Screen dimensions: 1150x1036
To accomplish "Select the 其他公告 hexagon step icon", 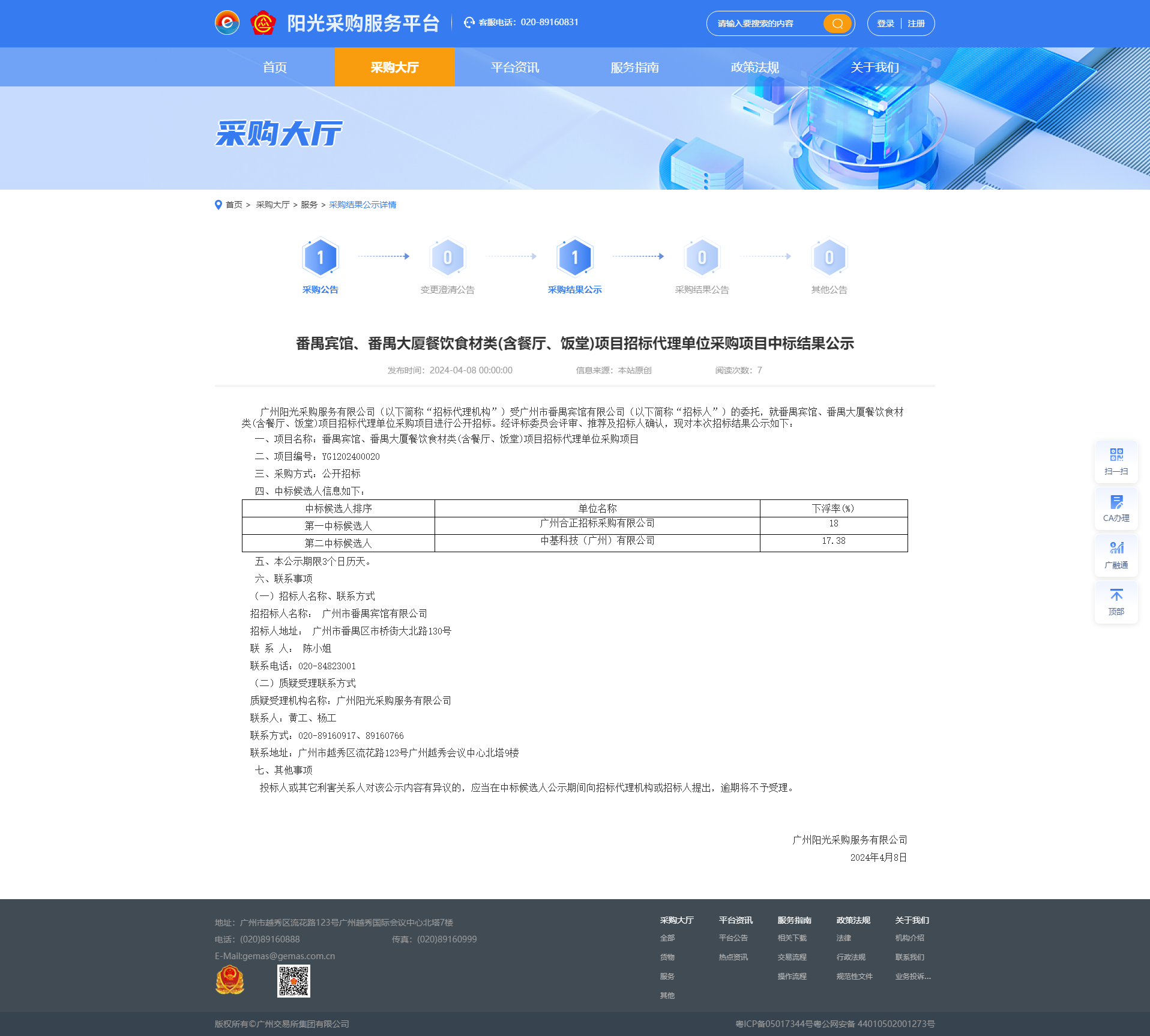I will (x=829, y=257).
